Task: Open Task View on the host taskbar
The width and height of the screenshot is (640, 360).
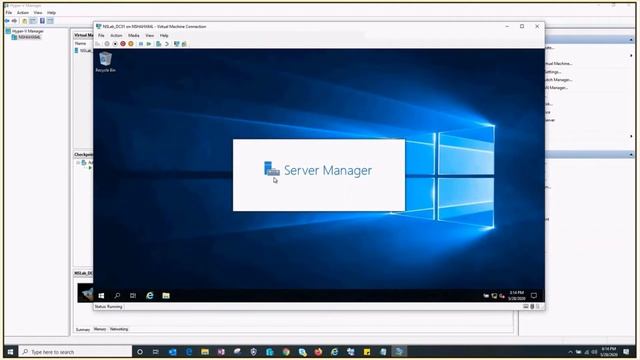Action: pos(156,351)
